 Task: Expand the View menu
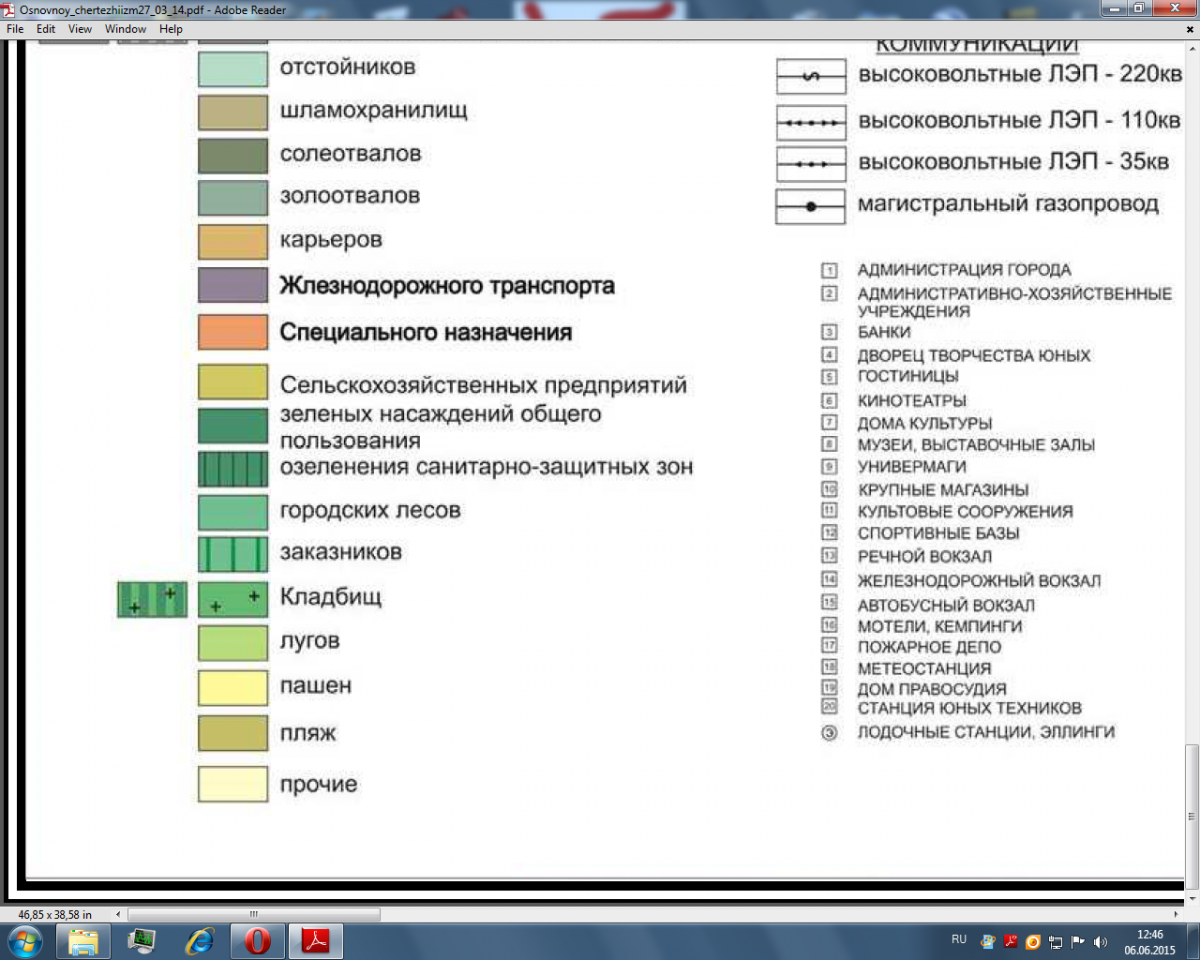(x=80, y=29)
